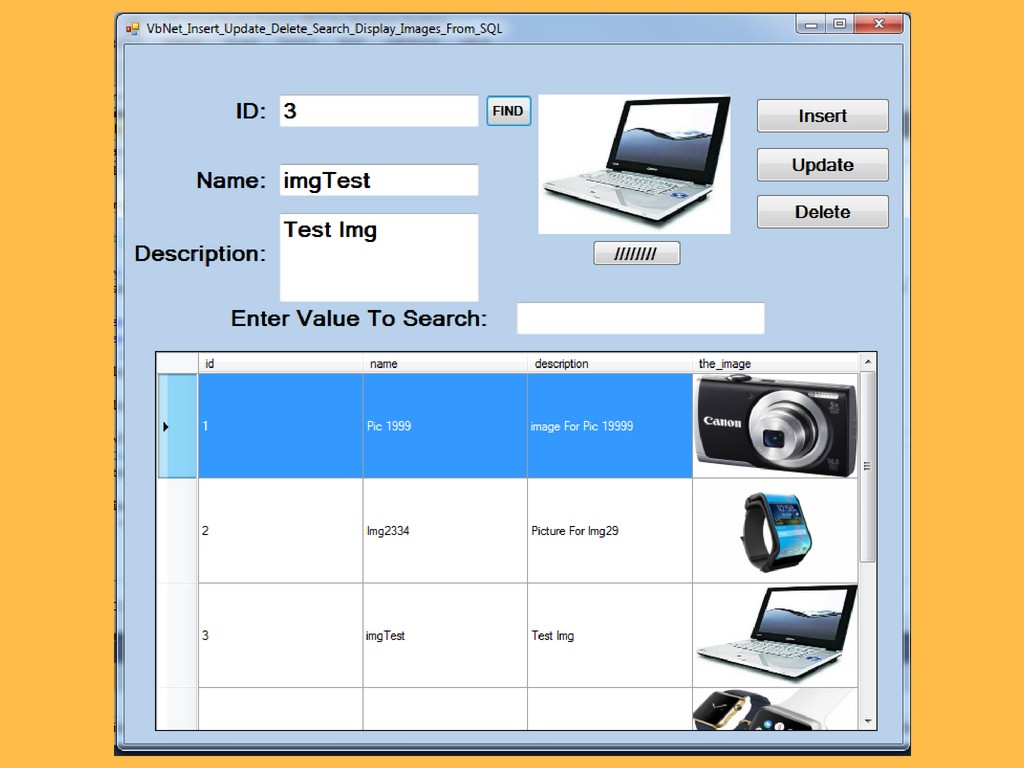Image resolution: width=1024 pixels, height=768 pixels.
Task: Click the smartwatch image in row 2
Action: 775,531
